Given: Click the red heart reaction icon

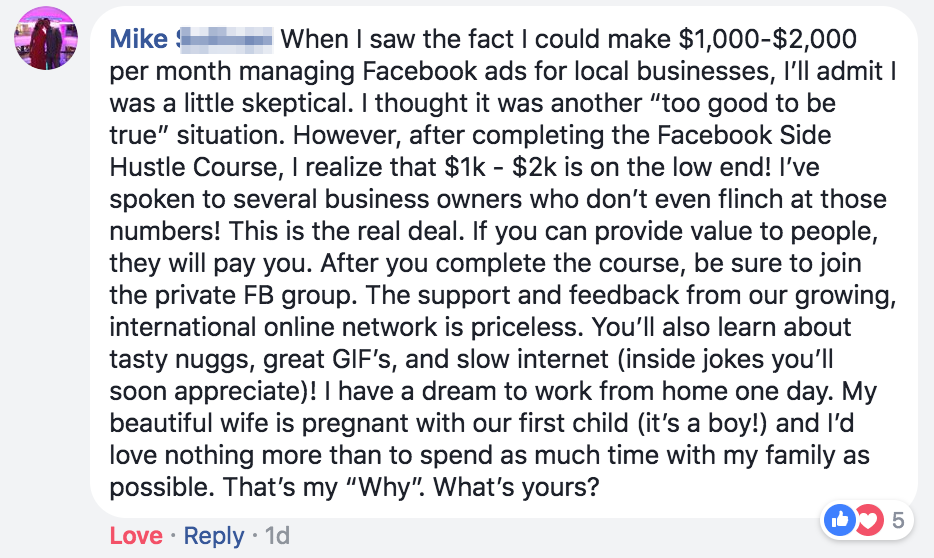Looking at the screenshot, I should 868,520.
